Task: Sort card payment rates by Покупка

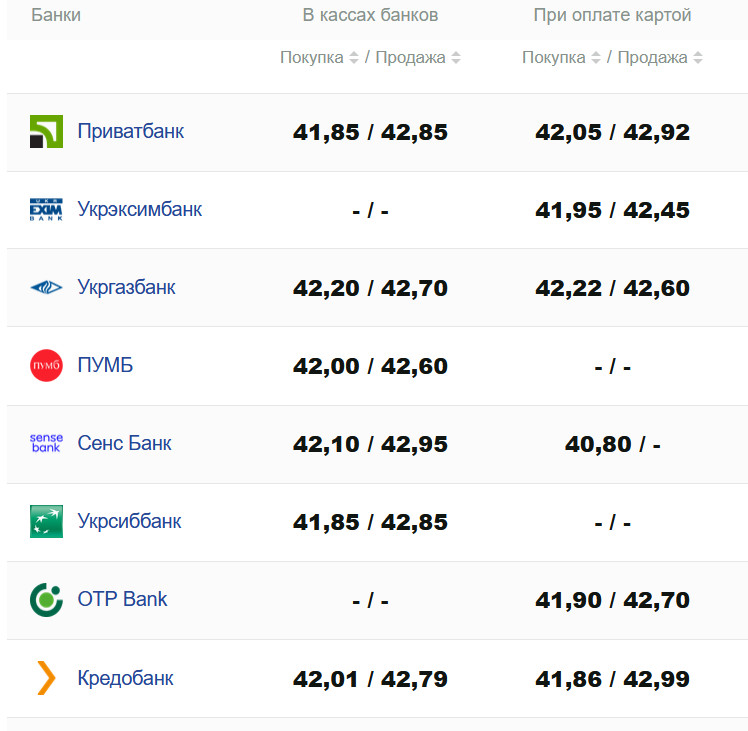Action: point(561,58)
